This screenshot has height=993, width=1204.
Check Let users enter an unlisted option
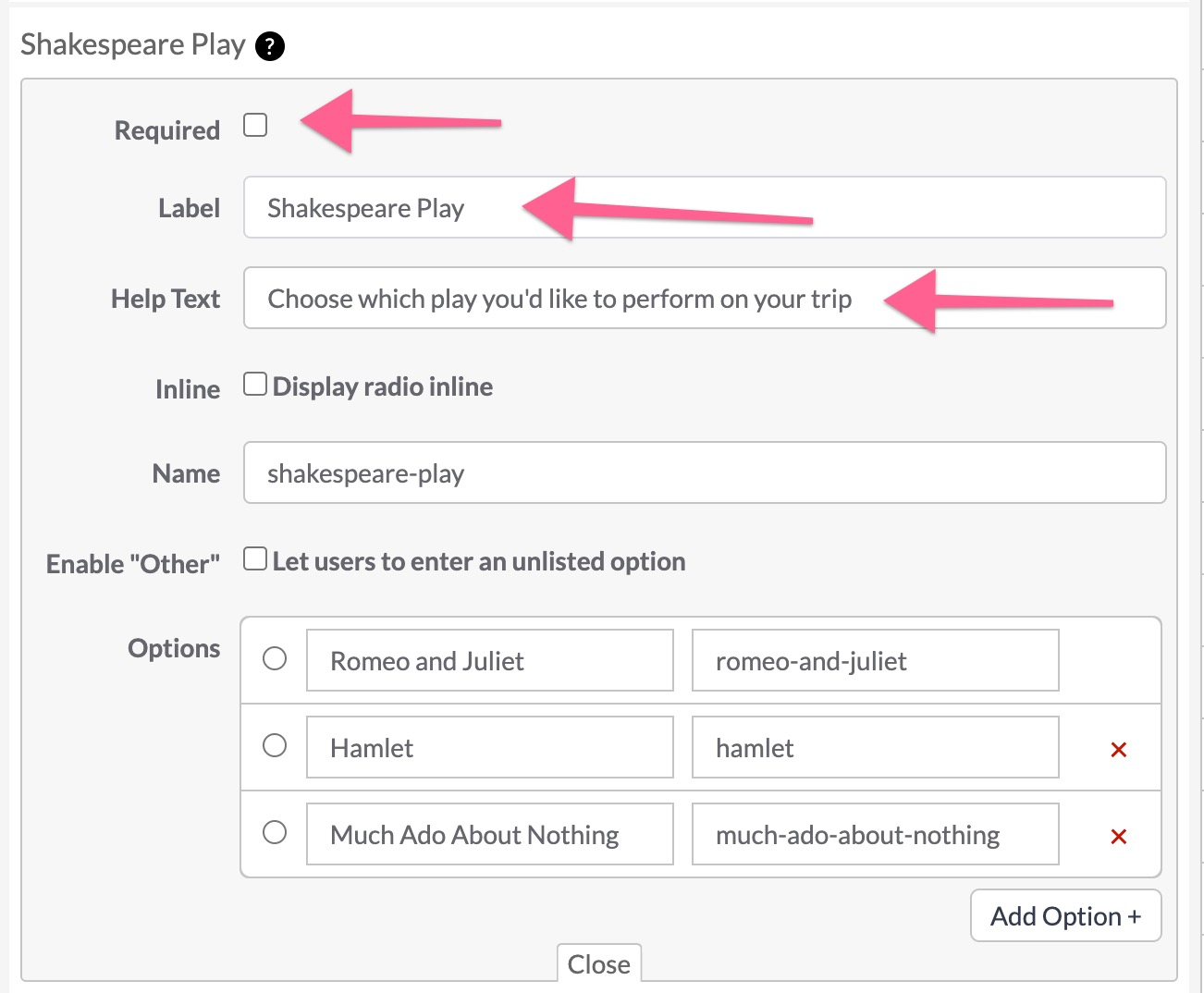click(x=255, y=558)
